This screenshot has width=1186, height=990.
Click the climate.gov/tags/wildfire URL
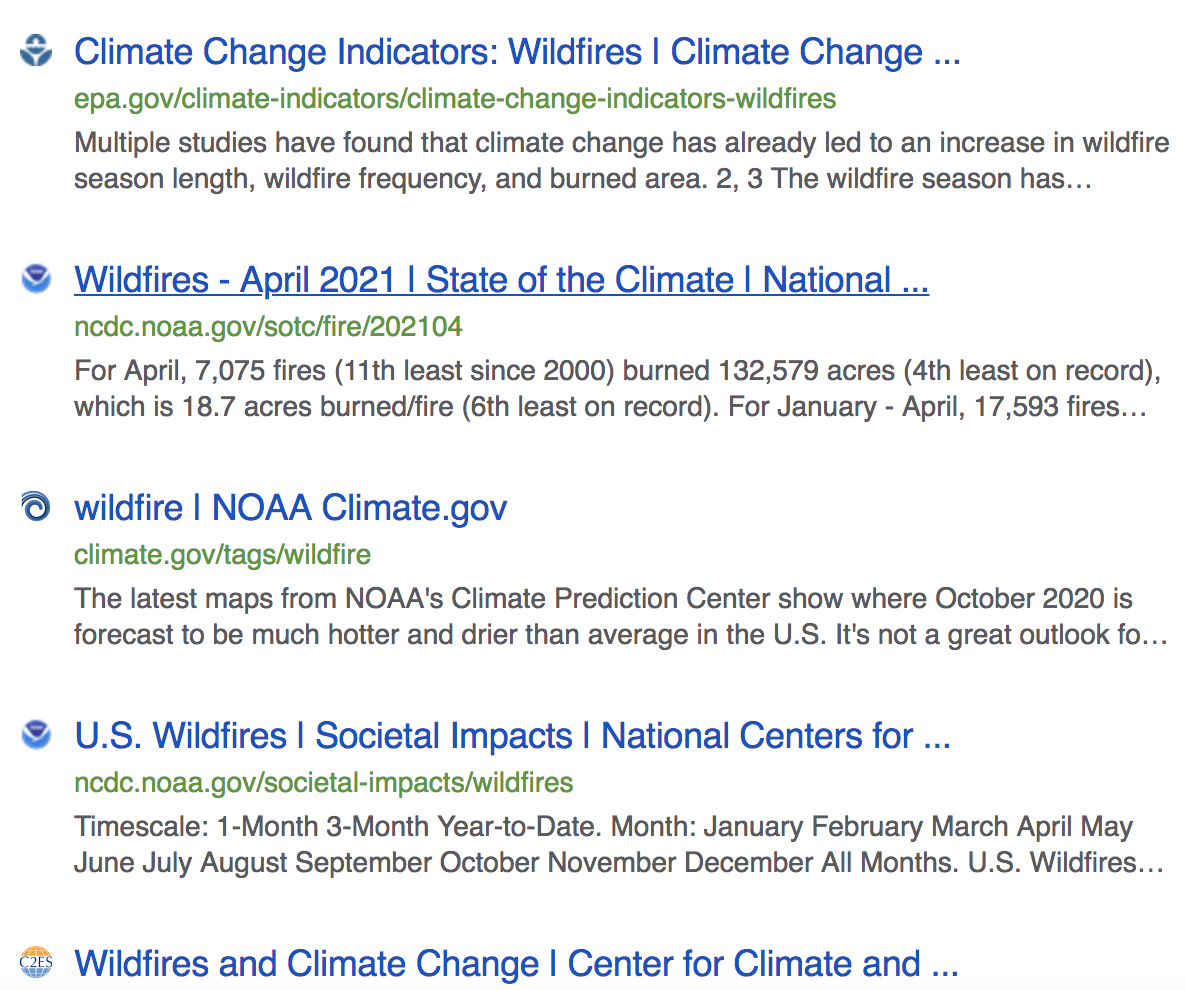tap(222, 555)
